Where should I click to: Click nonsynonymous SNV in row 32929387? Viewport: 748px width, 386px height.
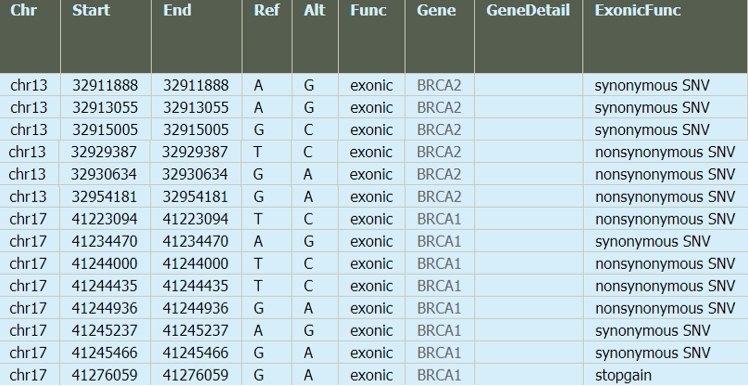pyautogui.click(x=665, y=152)
